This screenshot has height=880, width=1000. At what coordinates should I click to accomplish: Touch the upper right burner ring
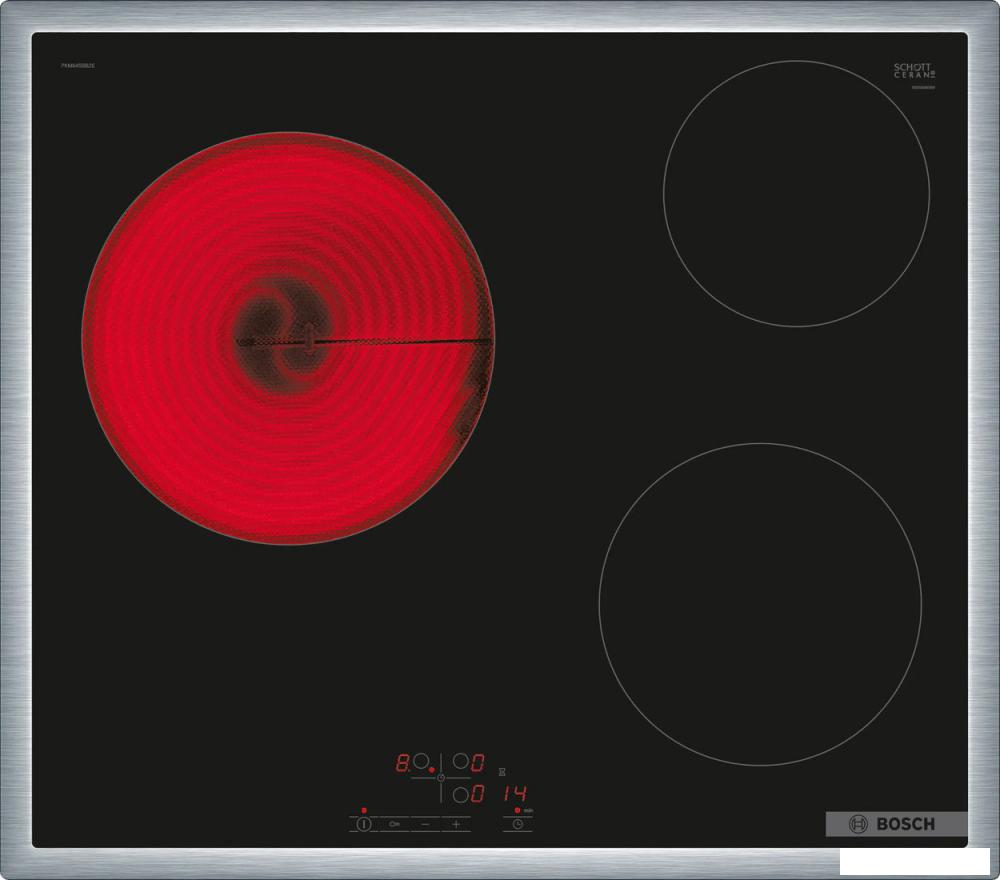(x=796, y=193)
